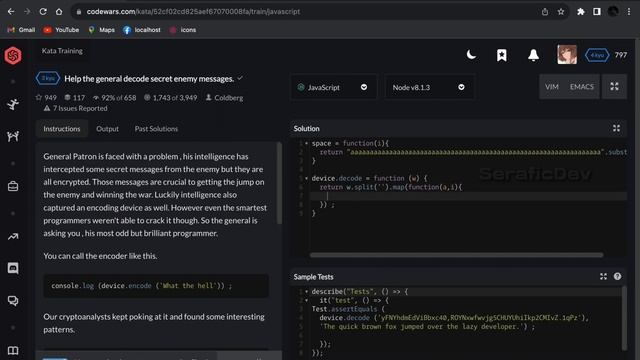Viewport: 640px width, 360px height.
Task: Toggle dark mode moon icon
Action: [471, 55]
